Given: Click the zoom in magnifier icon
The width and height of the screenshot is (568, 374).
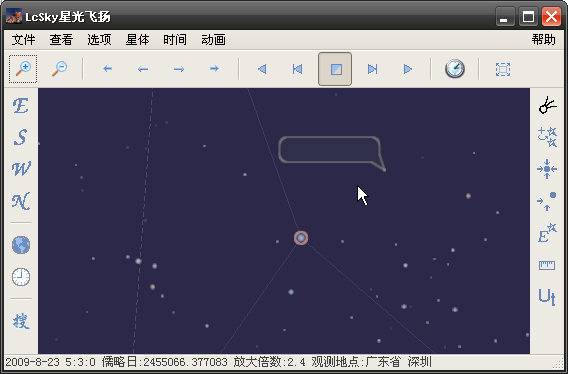Looking at the screenshot, I should pos(23,69).
